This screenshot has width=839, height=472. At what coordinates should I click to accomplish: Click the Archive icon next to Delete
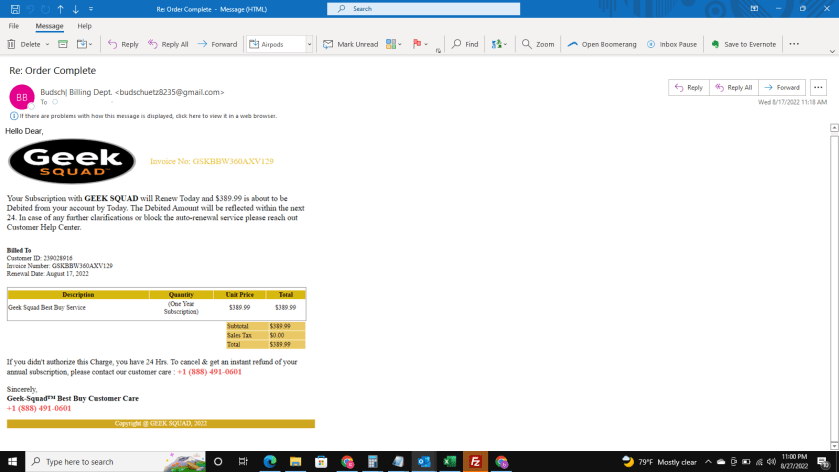[x=63, y=44]
